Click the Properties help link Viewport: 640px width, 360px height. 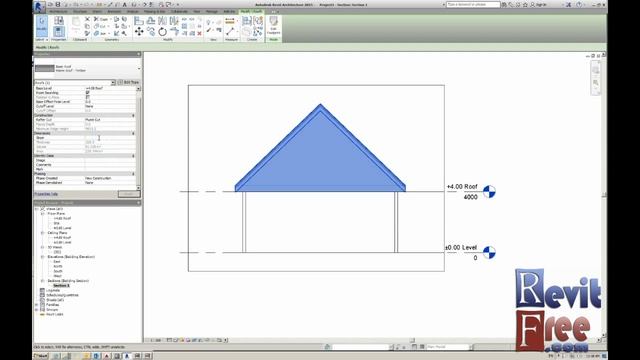[46, 194]
